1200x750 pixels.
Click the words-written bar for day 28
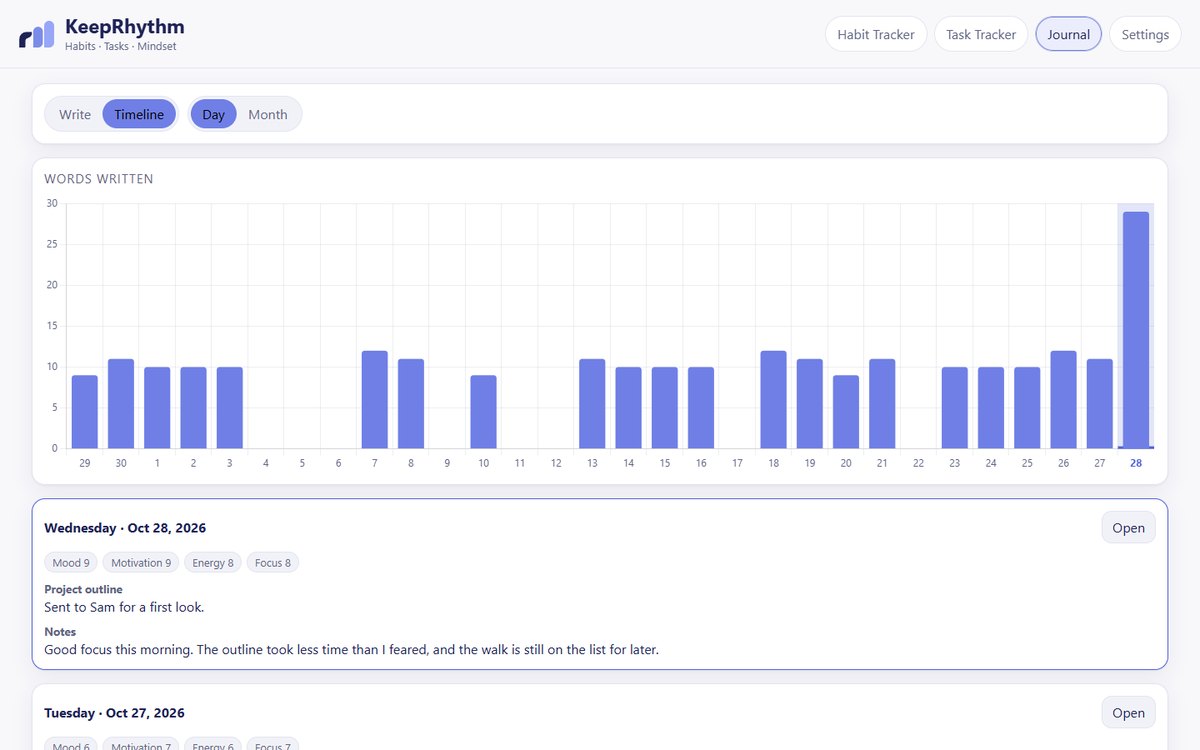coord(1136,330)
